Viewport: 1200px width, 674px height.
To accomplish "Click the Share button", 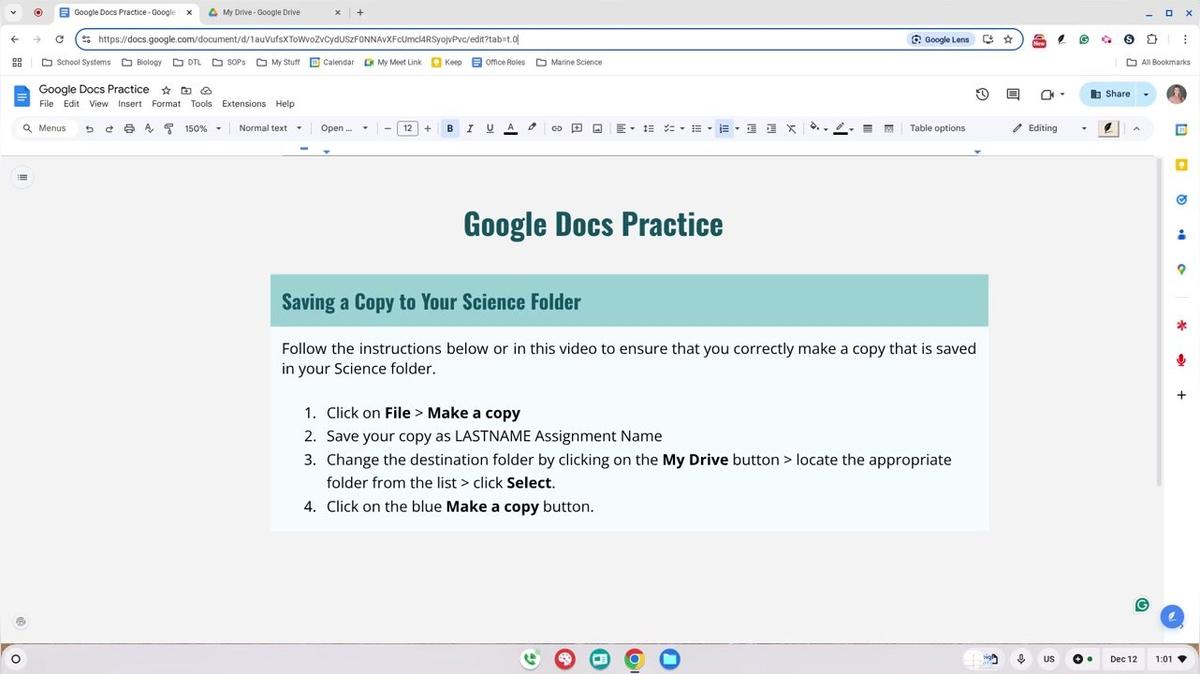I will coord(1113,93).
